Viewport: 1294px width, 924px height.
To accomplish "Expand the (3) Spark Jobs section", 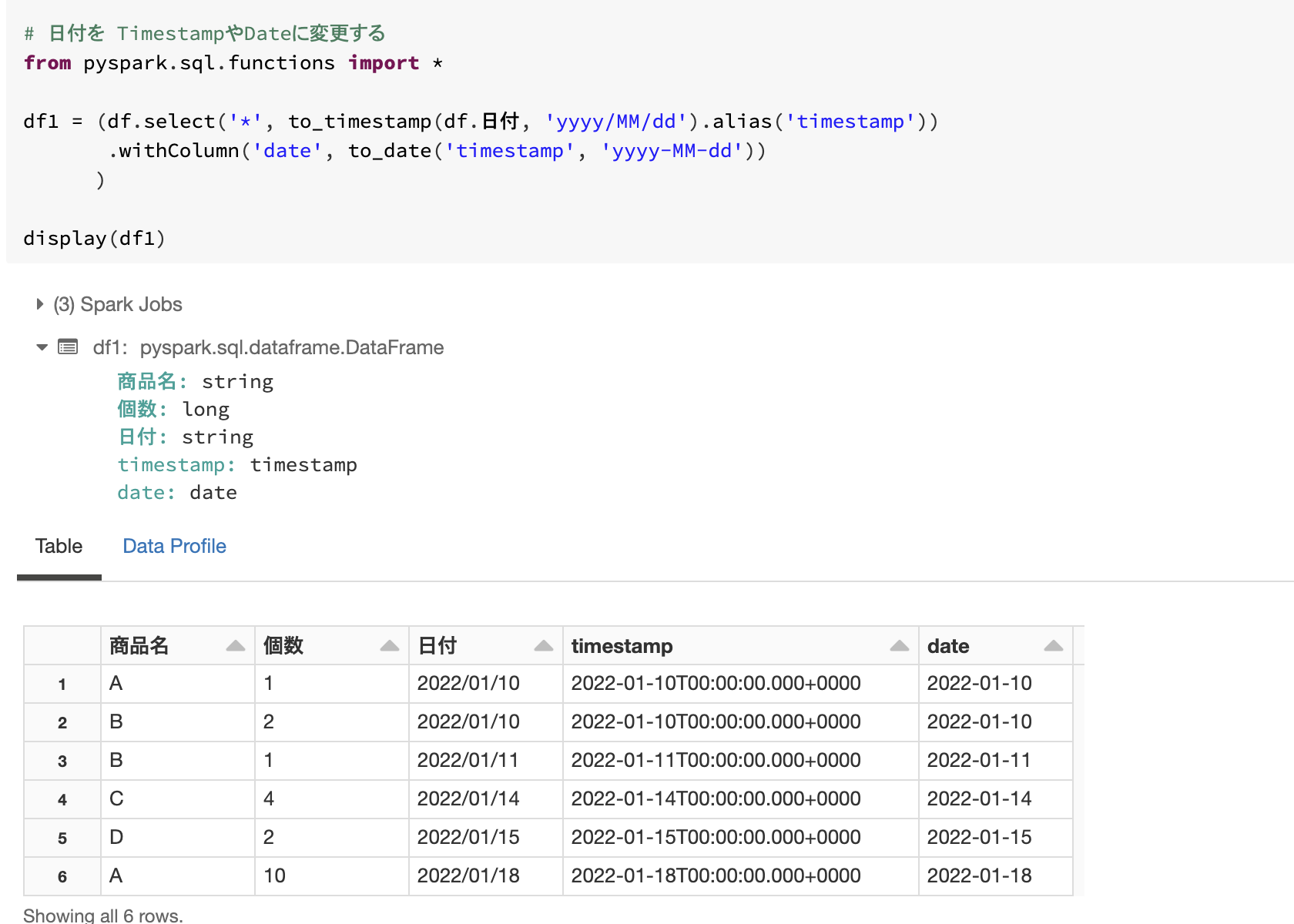I will [x=40, y=304].
